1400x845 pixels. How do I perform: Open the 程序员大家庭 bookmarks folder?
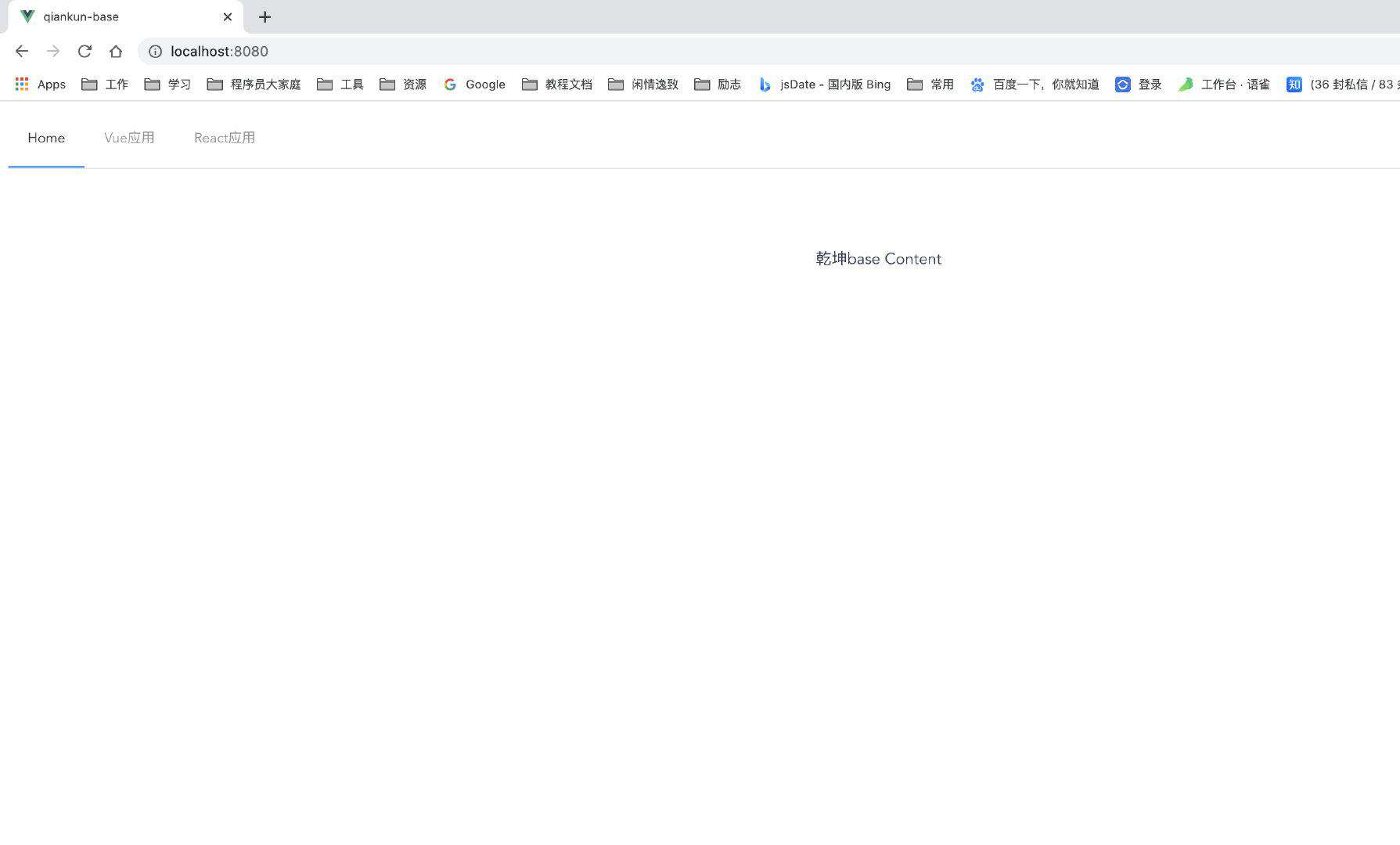point(254,84)
